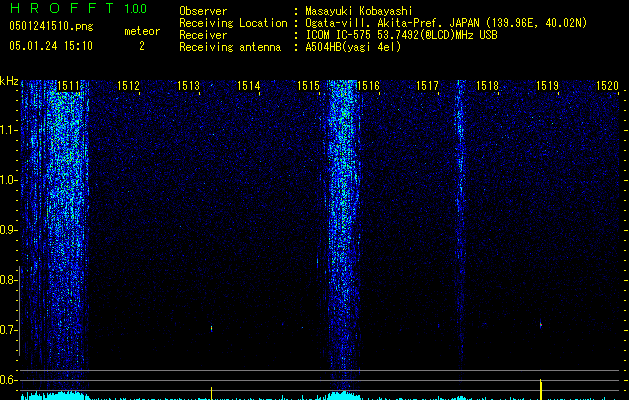This screenshot has width=629, height=400.
Task: Click the 1514 time axis marker
Action: click(248, 86)
